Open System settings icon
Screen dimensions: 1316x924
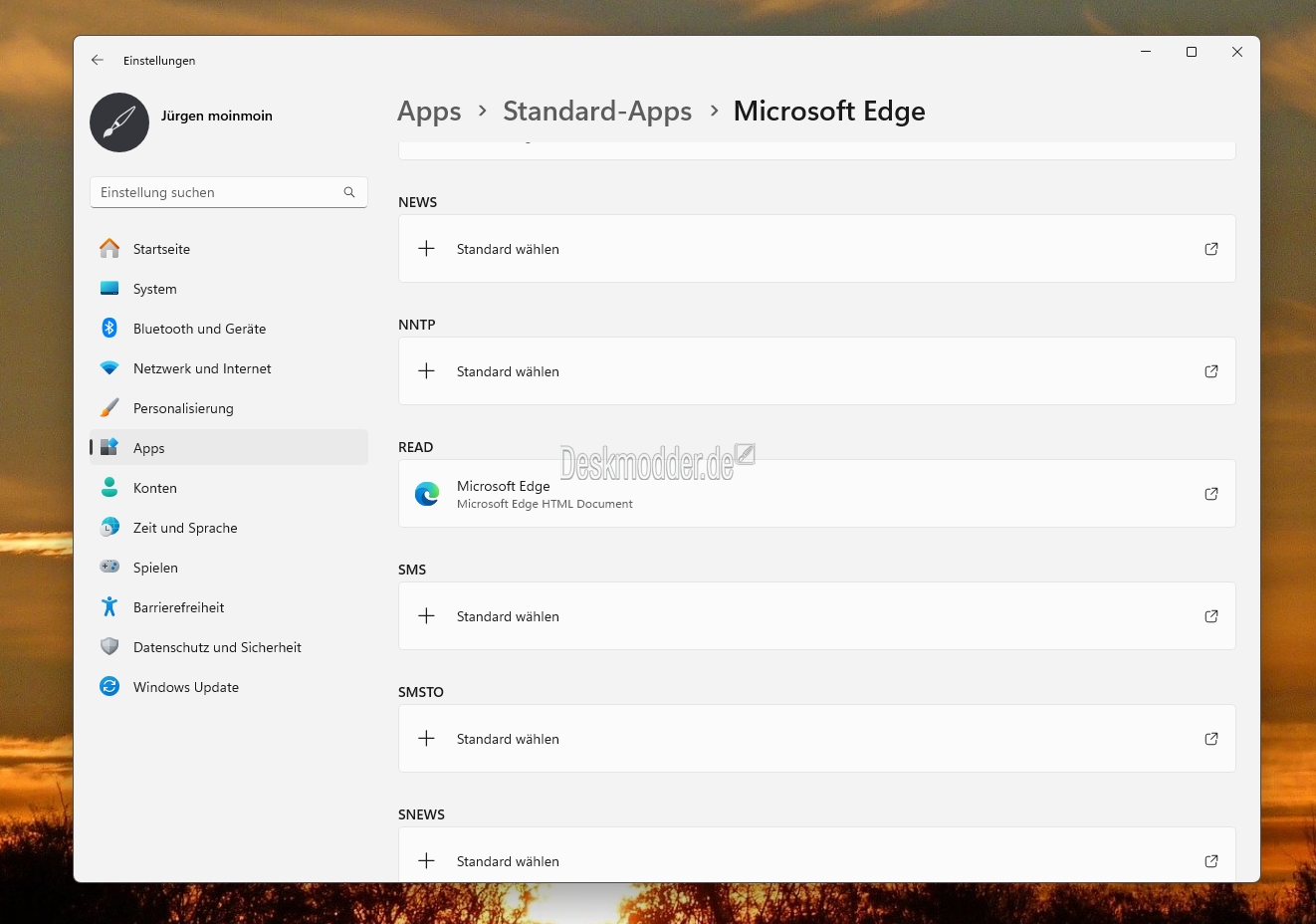[x=110, y=289]
